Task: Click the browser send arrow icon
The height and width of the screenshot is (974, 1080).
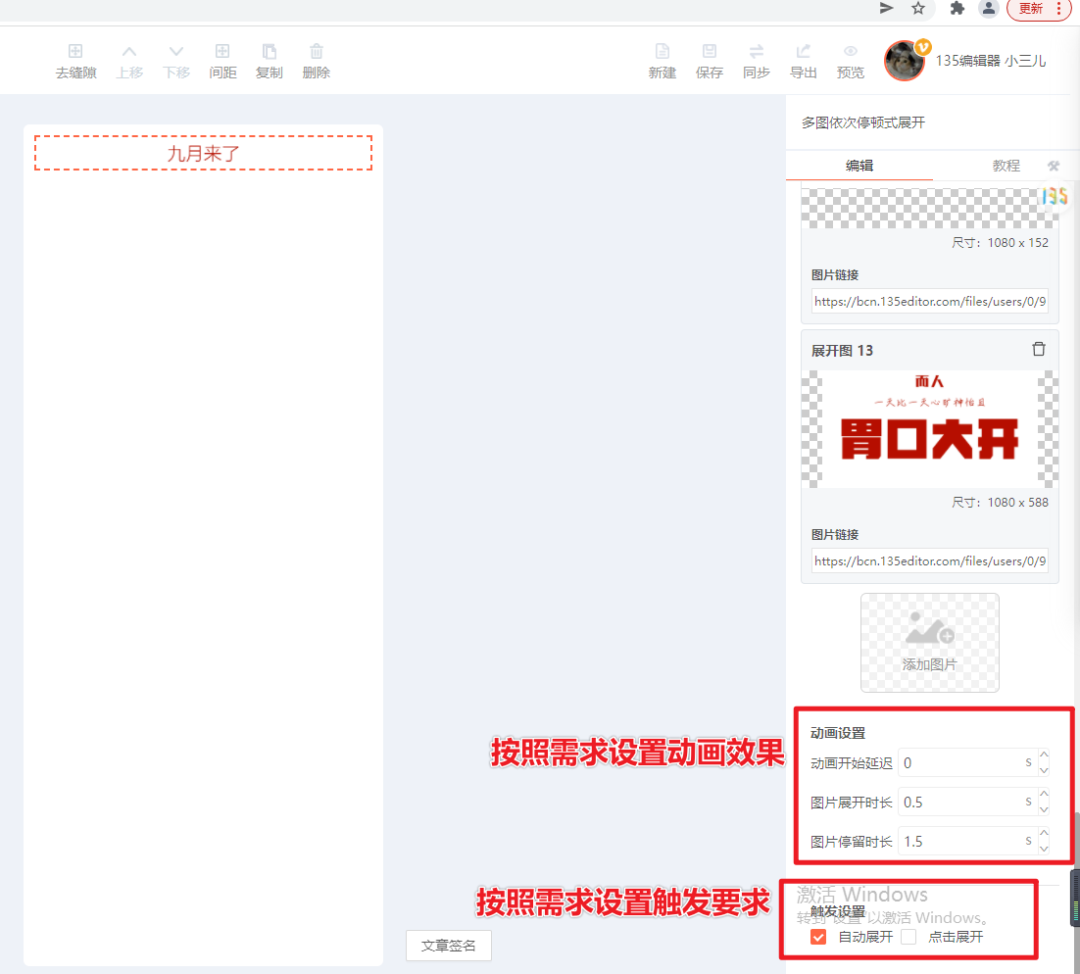Action: 886,8
